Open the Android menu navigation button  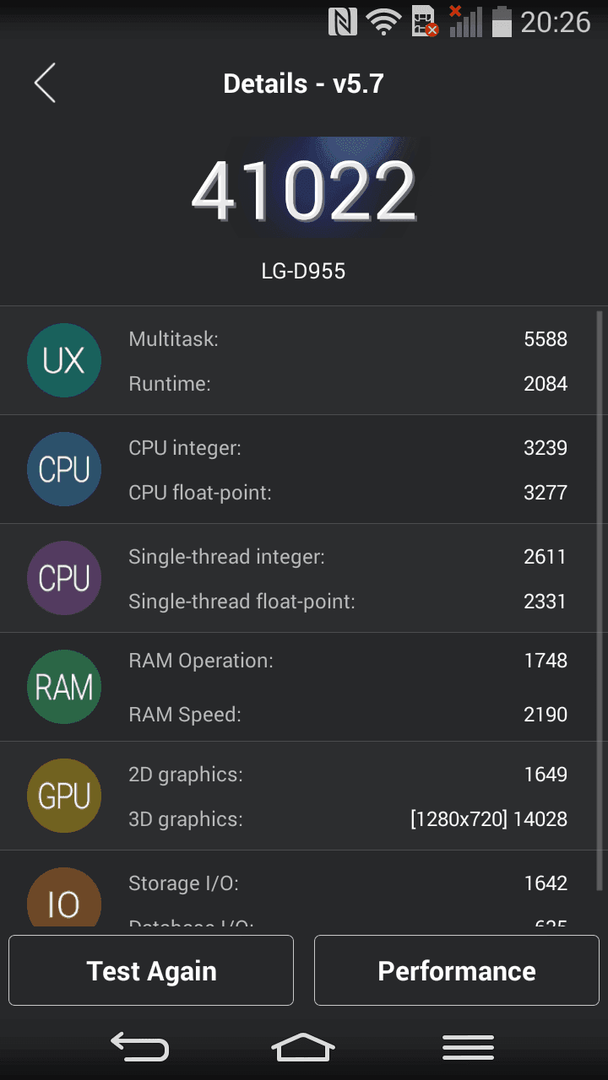tap(468, 1048)
